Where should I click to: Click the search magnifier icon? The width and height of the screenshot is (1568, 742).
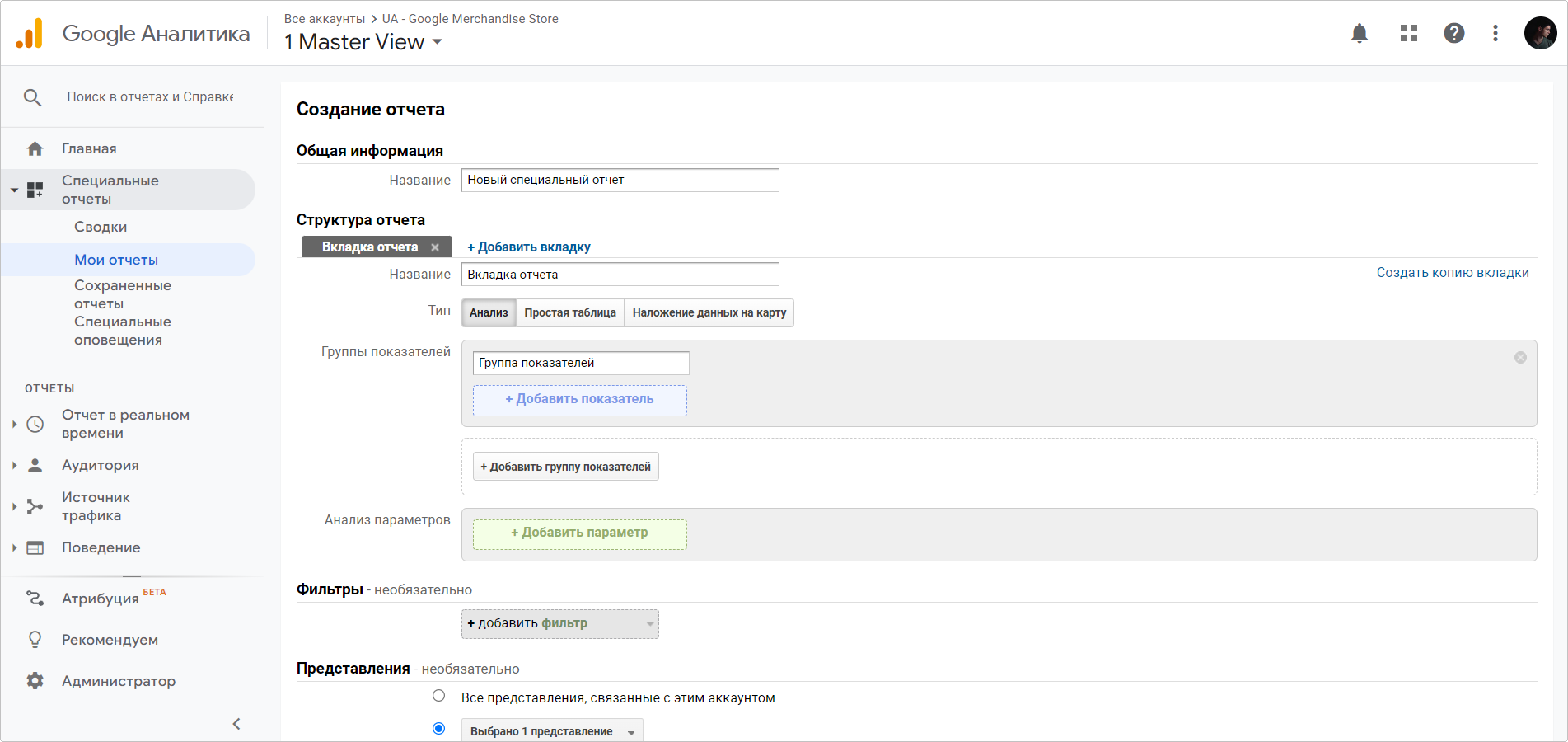(x=32, y=97)
